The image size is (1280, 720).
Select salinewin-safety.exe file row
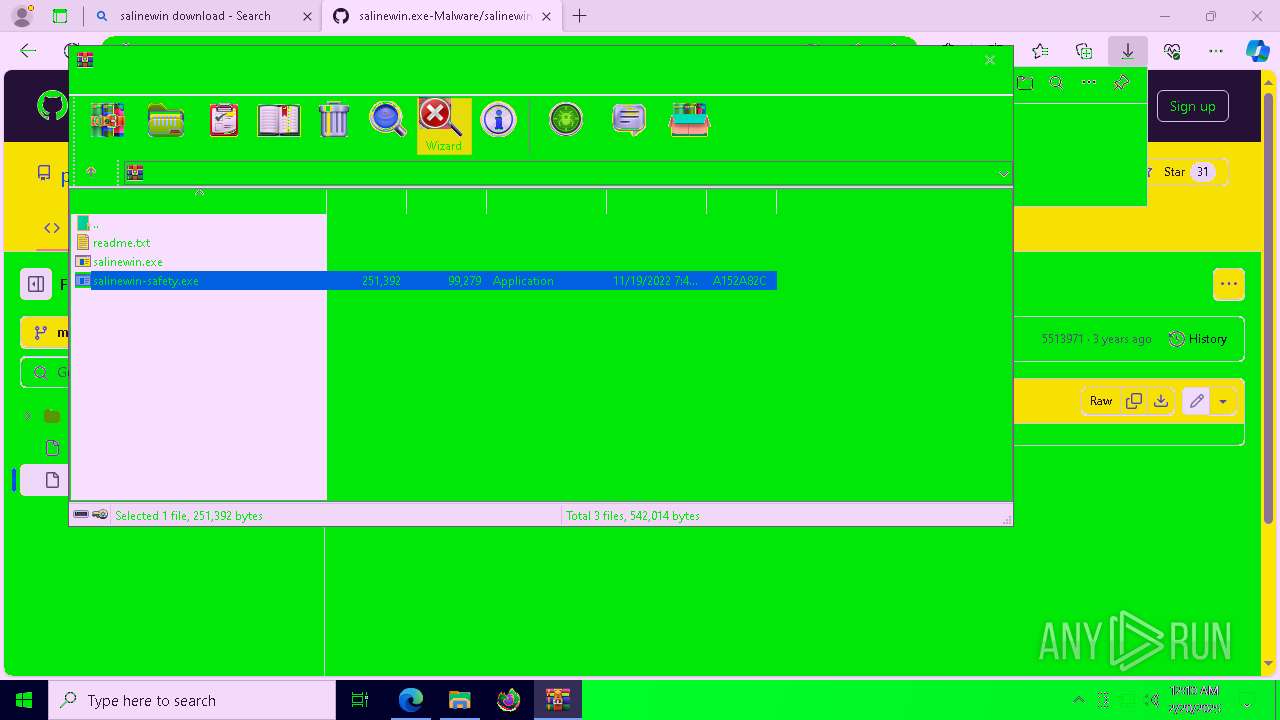pos(426,281)
